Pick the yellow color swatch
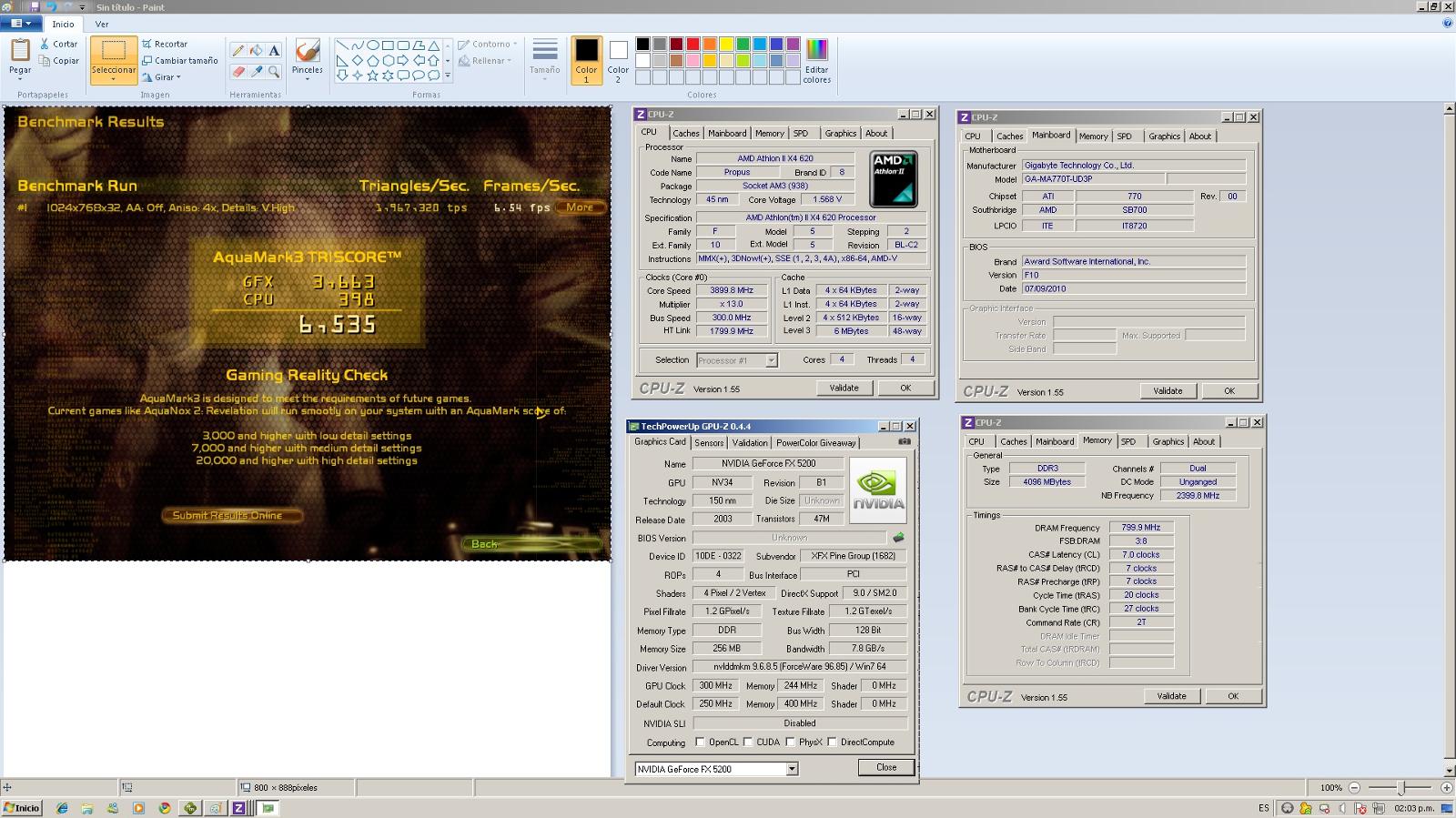This screenshot has height=818, width=1456. (x=726, y=44)
